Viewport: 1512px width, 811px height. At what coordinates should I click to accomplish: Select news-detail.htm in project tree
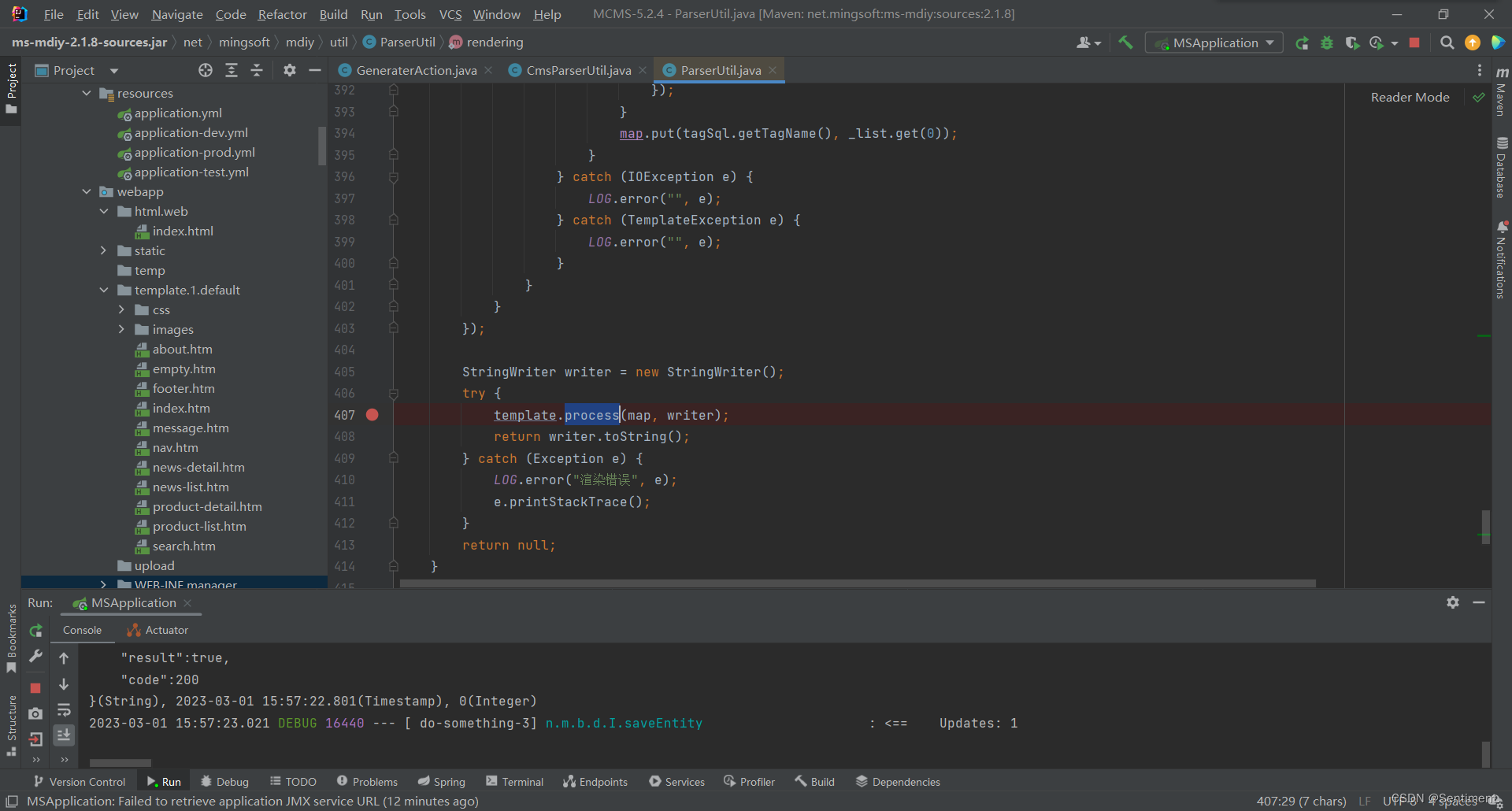pos(198,467)
